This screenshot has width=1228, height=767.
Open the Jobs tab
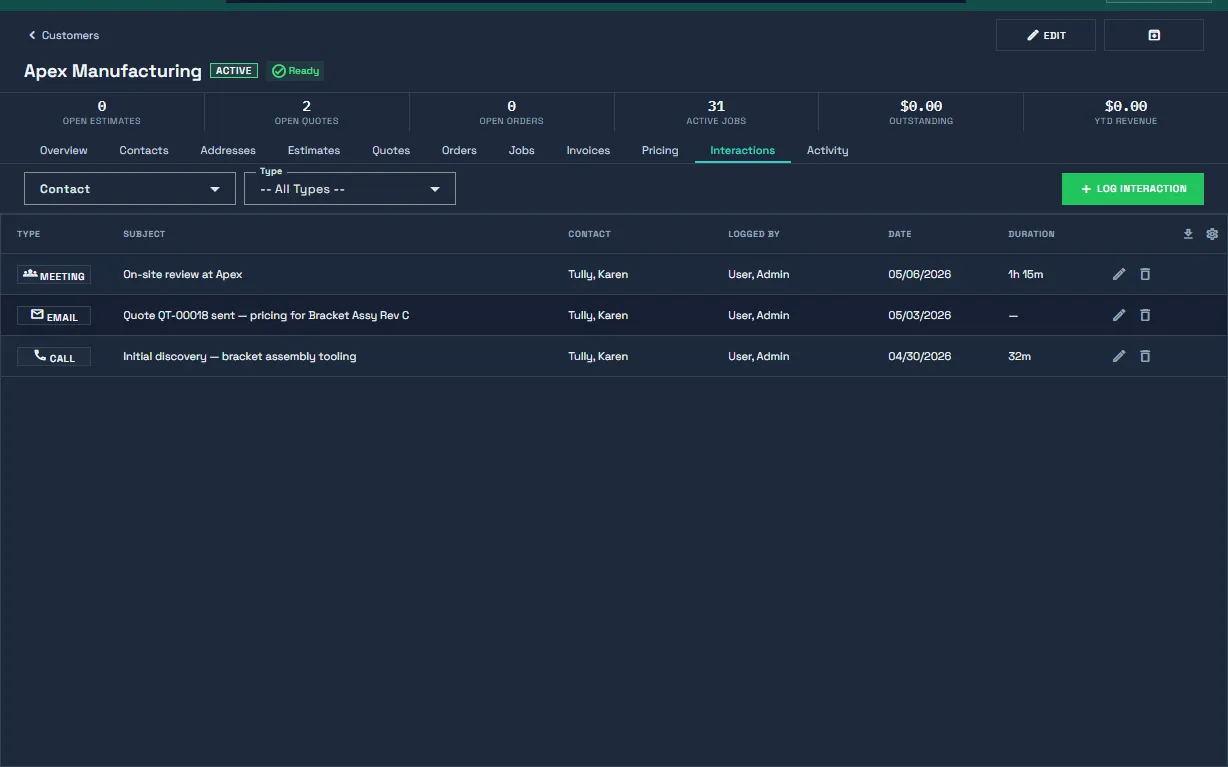tap(522, 150)
